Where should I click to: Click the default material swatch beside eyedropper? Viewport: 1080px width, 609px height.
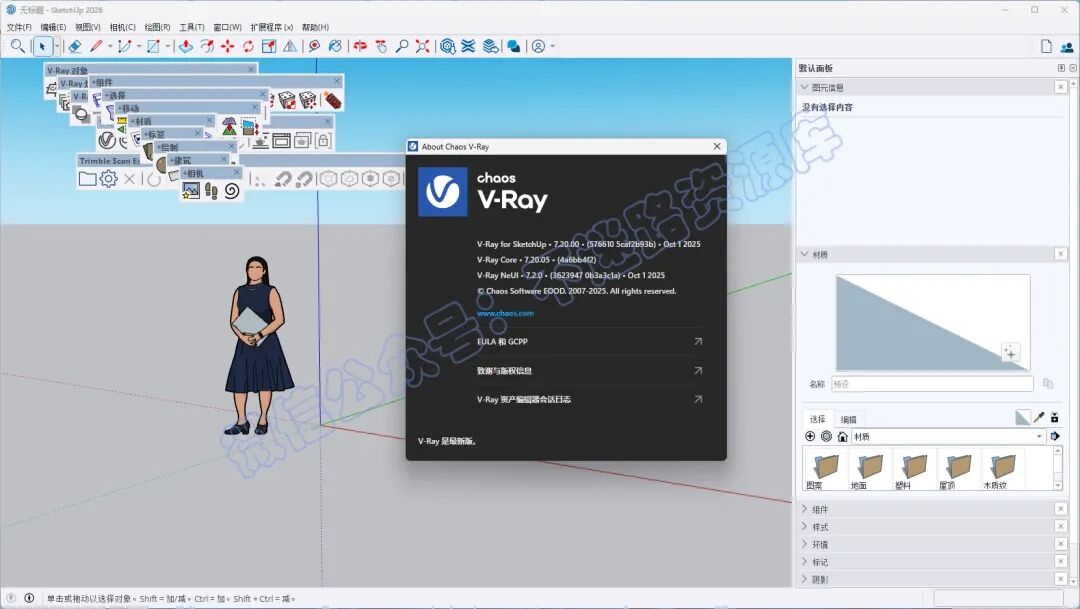(x=1022, y=417)
